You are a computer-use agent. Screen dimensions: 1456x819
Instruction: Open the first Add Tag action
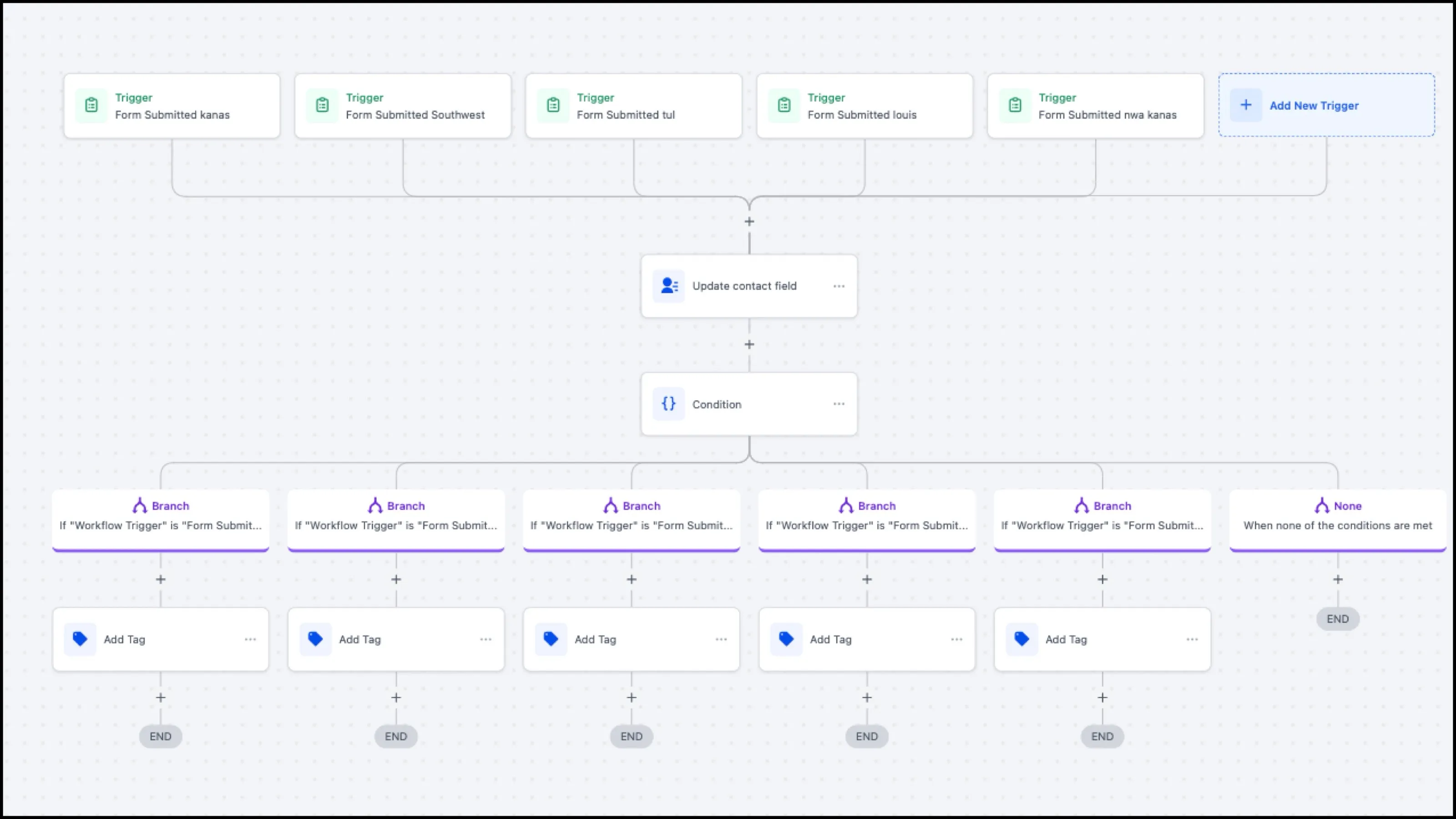point(161,639)
